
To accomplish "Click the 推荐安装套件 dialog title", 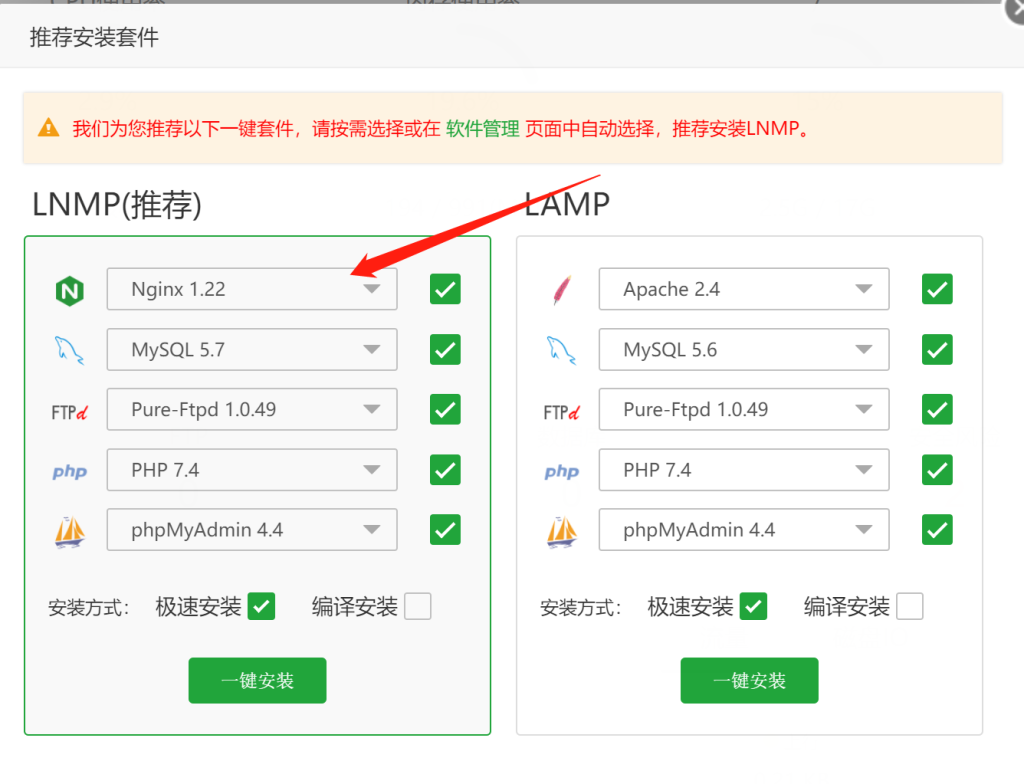I will pyautogui.click(x=94, y=37).
